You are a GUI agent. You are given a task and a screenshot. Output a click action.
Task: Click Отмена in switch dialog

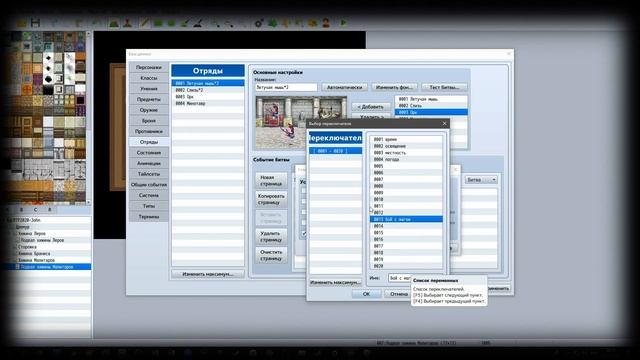click(x=398, y=294)
